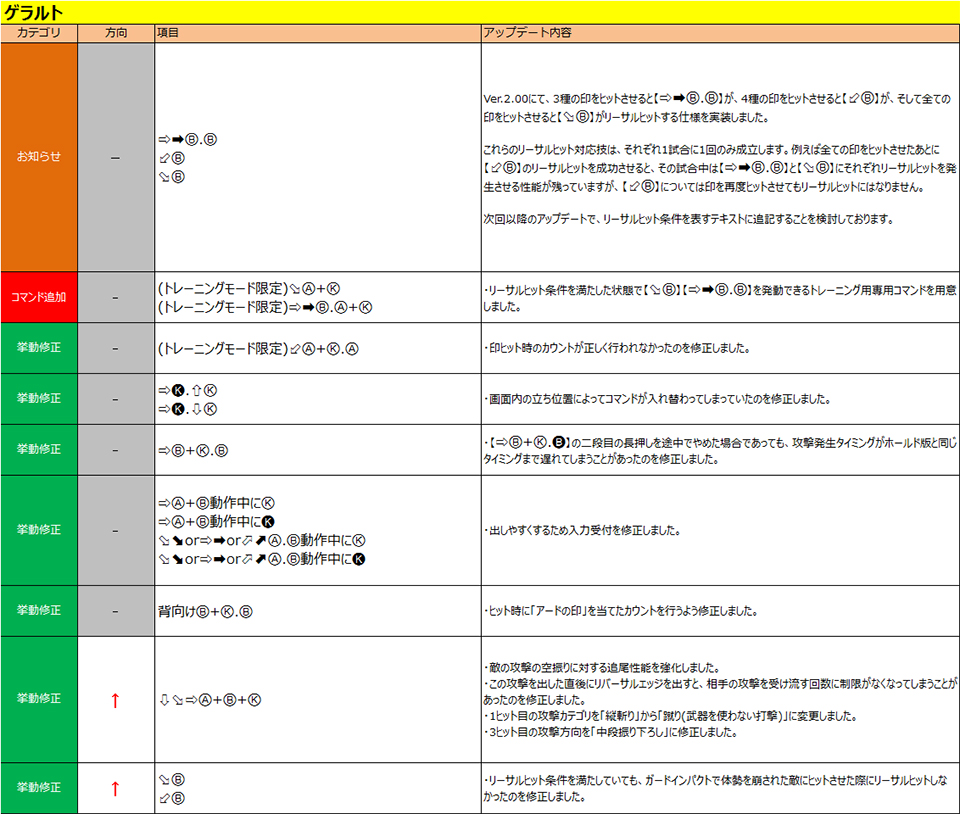The height and width of the screenshot is (814, 960).
Task: Click the ⇩⬂⇨Ⓐ+Ⓑ+Ⓚ command entry
Action: tap(210, 700)
